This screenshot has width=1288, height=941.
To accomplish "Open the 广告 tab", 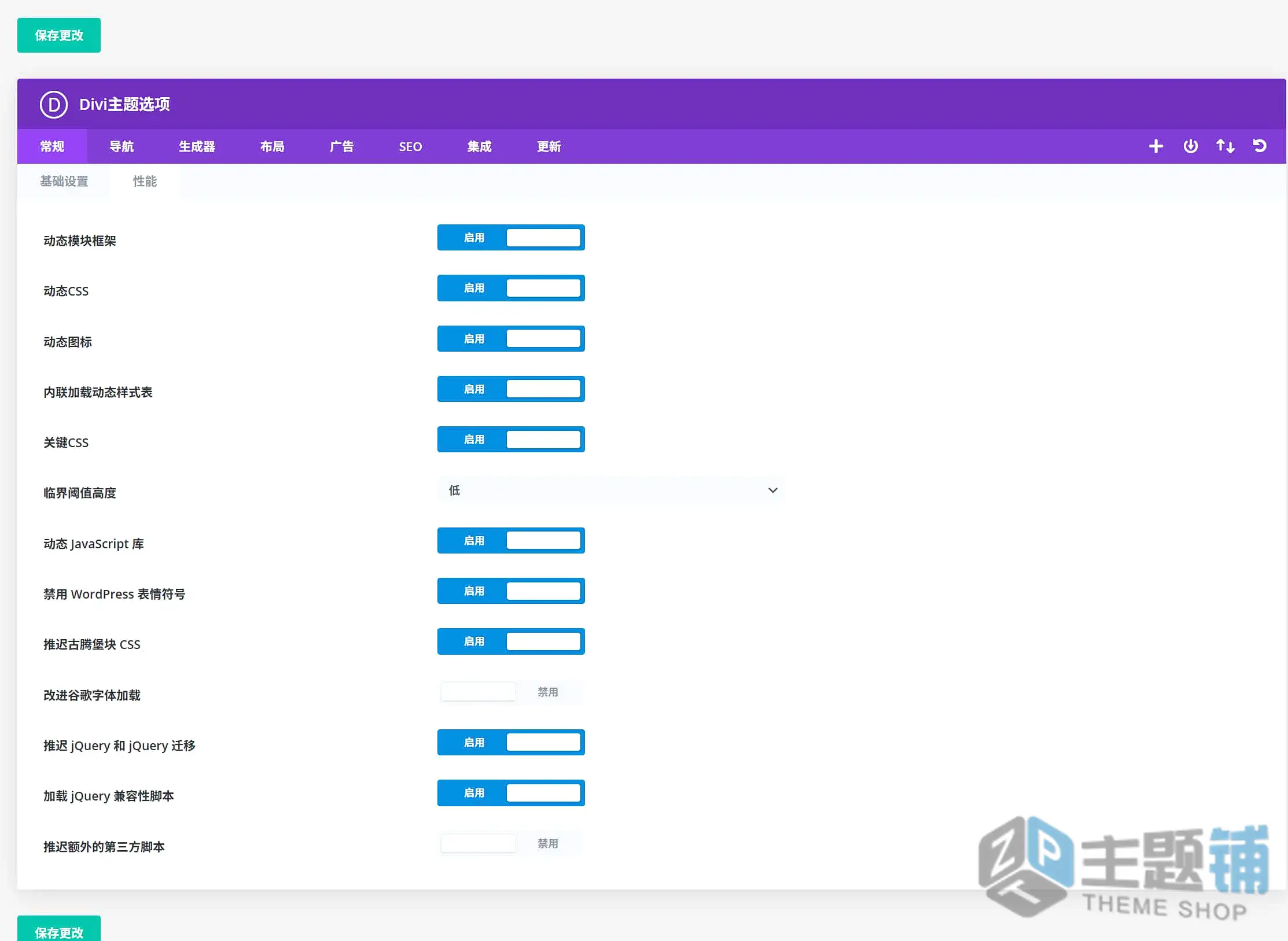I will [341, 146].
